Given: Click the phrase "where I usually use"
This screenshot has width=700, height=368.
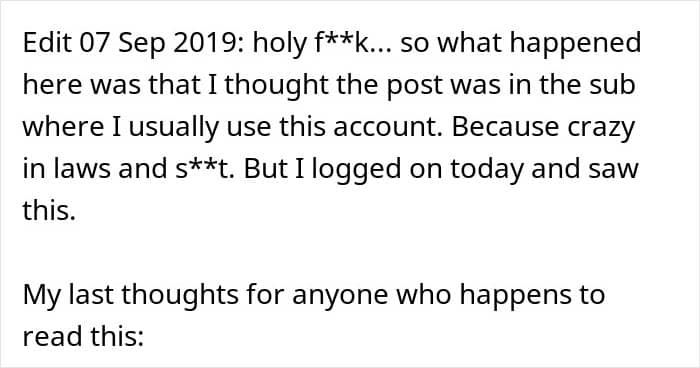Looking at the screenshot, I should coord(147,129).
